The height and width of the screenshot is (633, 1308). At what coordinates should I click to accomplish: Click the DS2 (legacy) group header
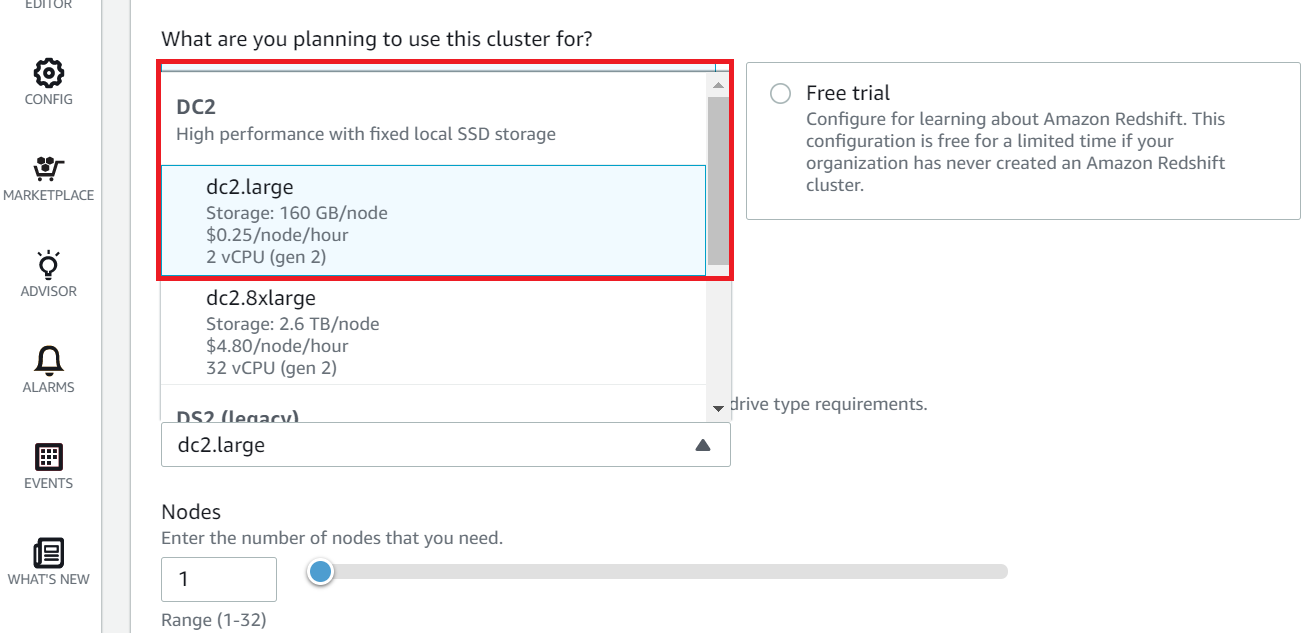238,415
